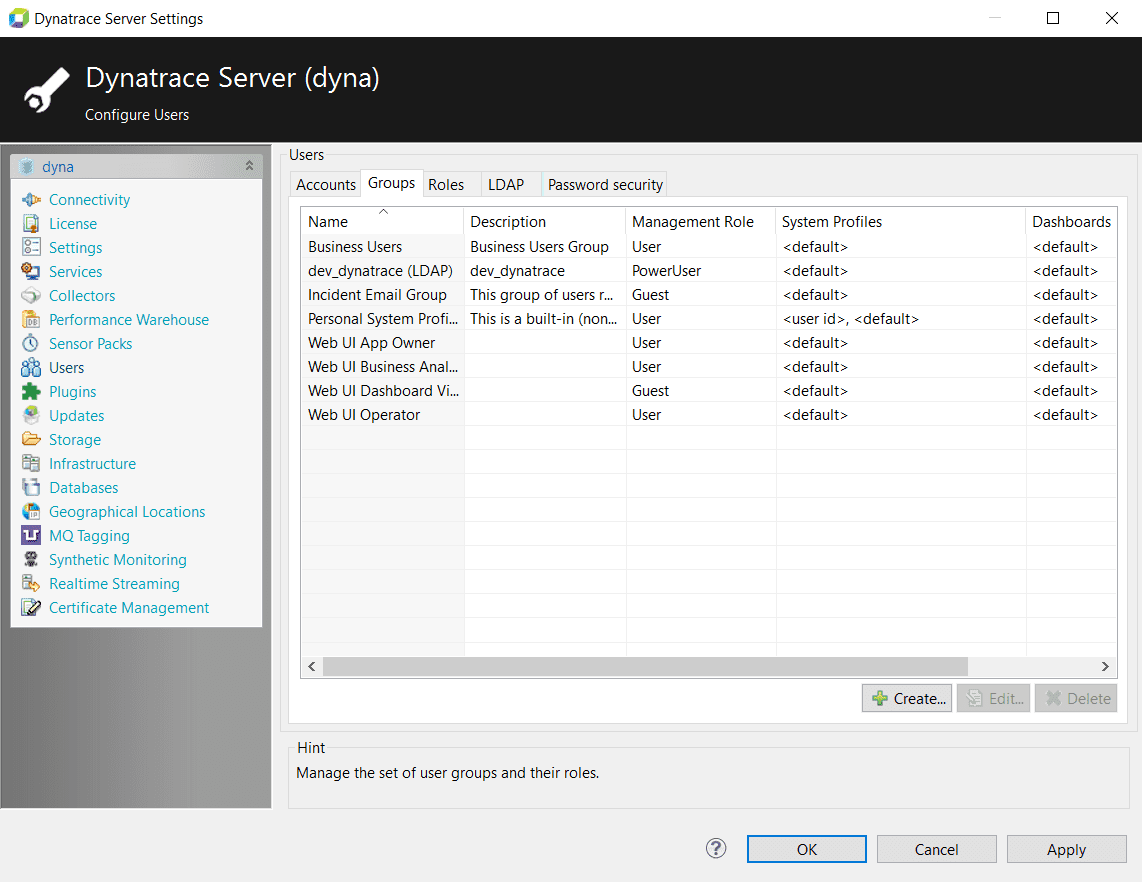Viewport: 1142px width, 882px height.
Task: Click the table's scroll right arrow
Action: [1105, 666]
